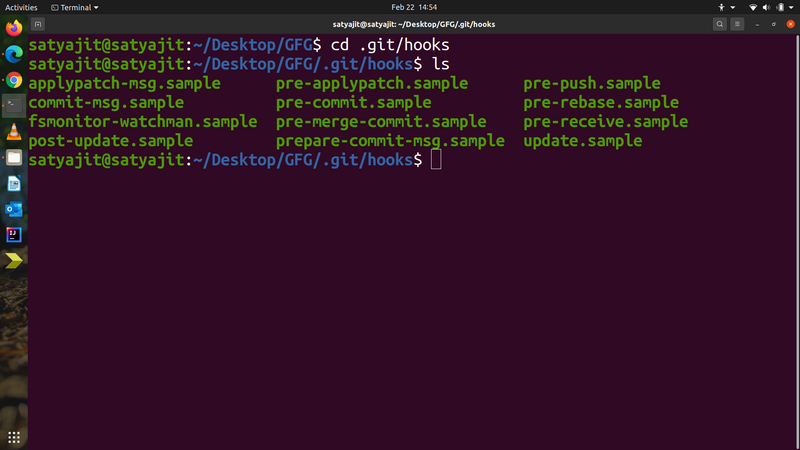Open the Feb 22 14:54 clock panel
Screen dimensions: 800x450
tap(414, 7)
